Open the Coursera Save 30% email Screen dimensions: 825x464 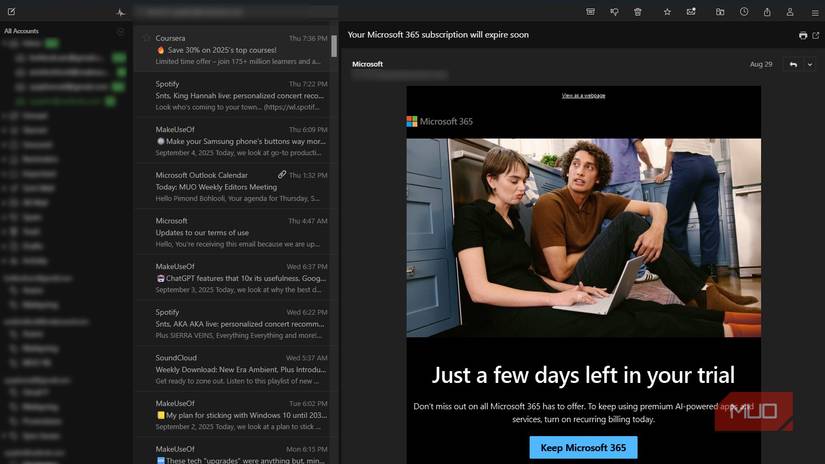(235, 49)
